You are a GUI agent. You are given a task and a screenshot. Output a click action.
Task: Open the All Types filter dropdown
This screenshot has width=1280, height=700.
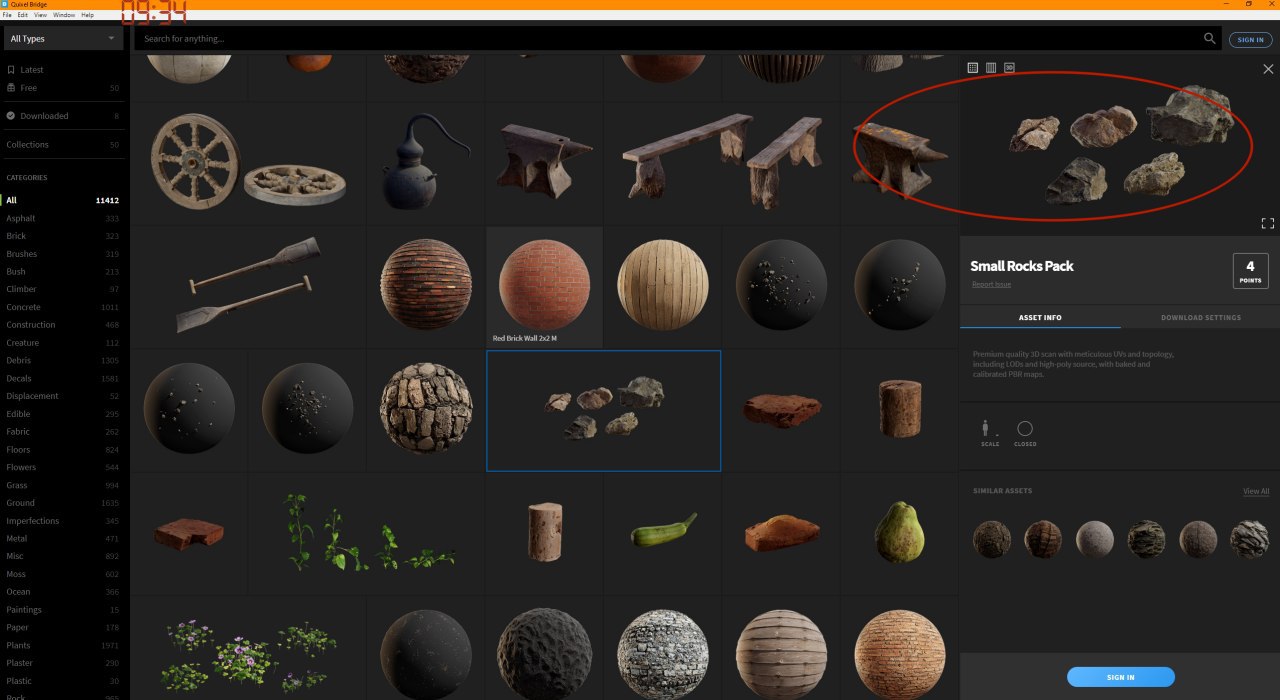(x=63, y=38)
